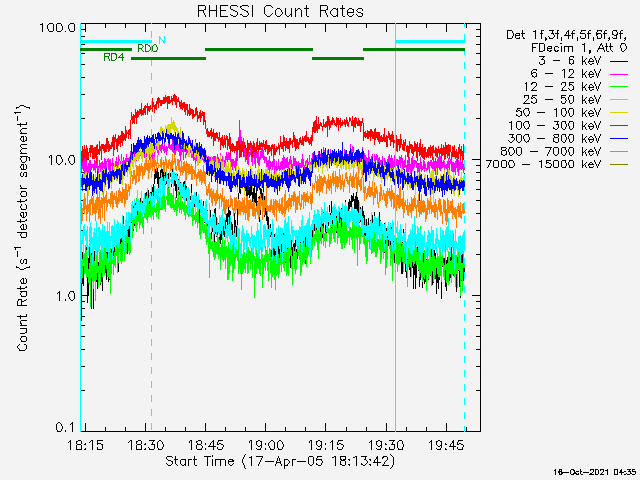Click the red line swatch for 100-300 keV
Viewport: 640px width, 480px height.
[x=619, y=126]
